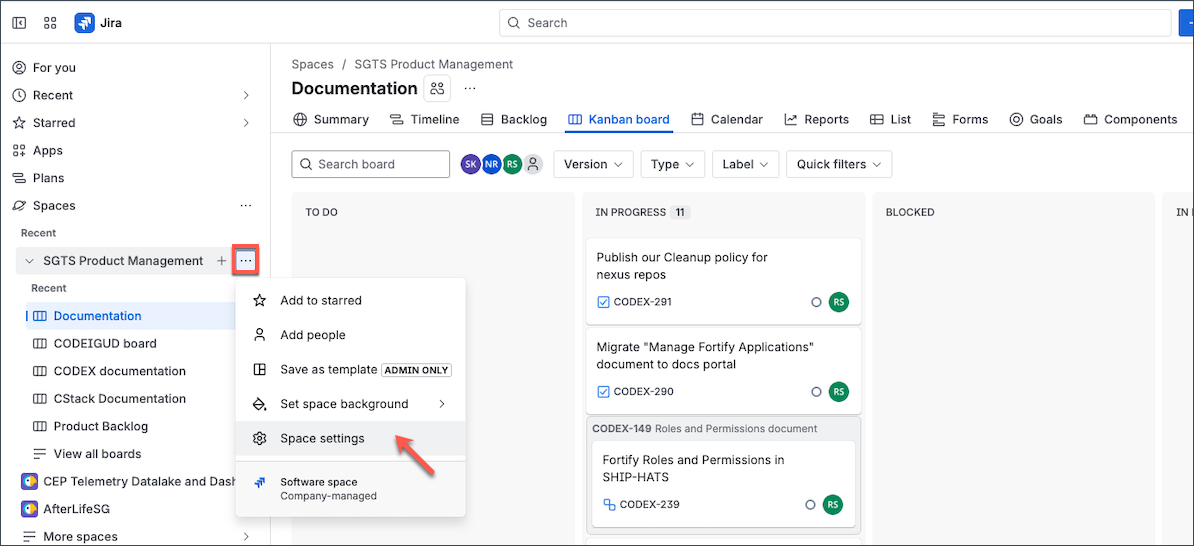Click the Jira logo
1194x546 pixels.
[x=98, y=23]
